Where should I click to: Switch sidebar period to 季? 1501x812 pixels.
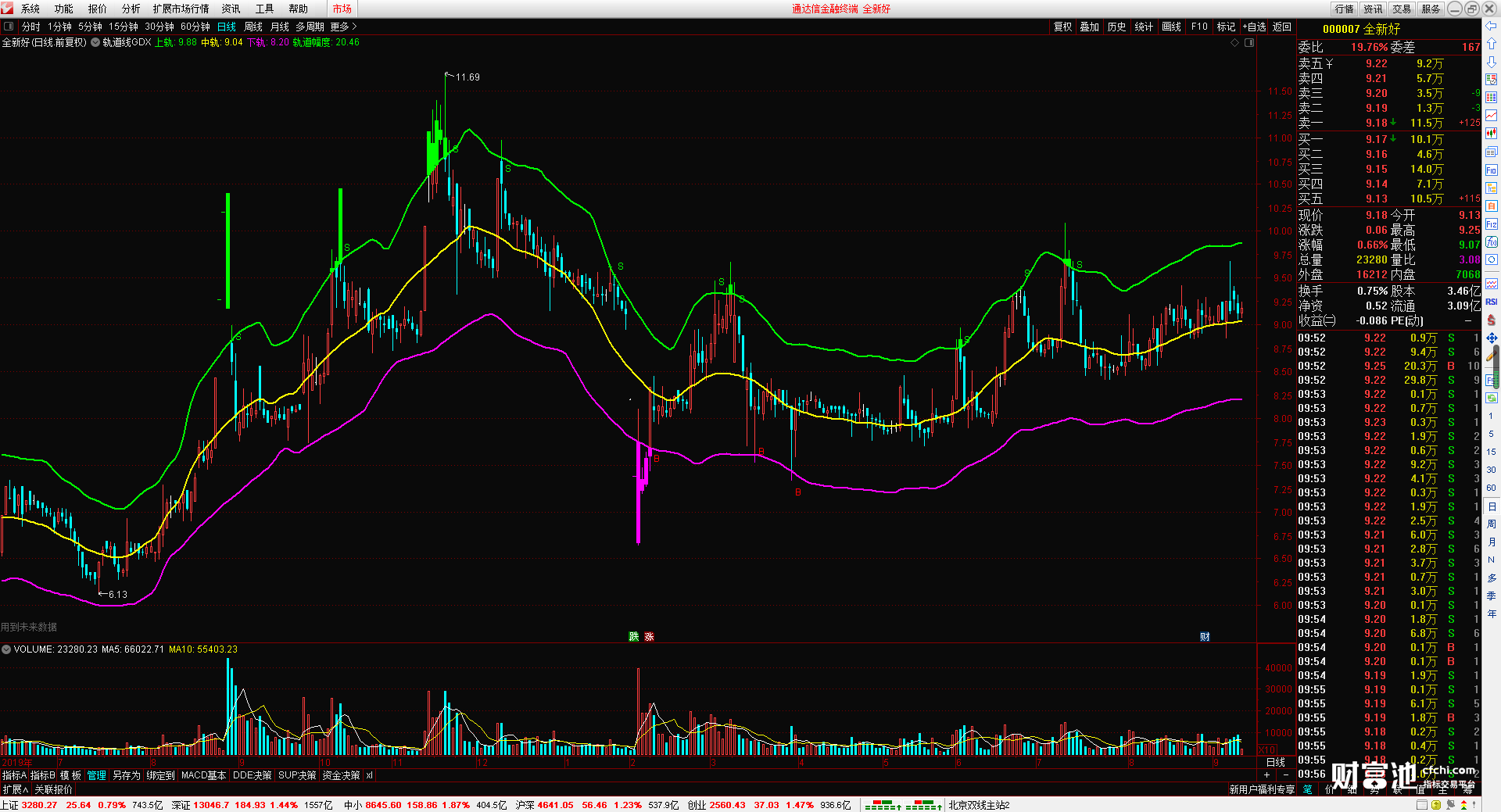coord(1492,596)
